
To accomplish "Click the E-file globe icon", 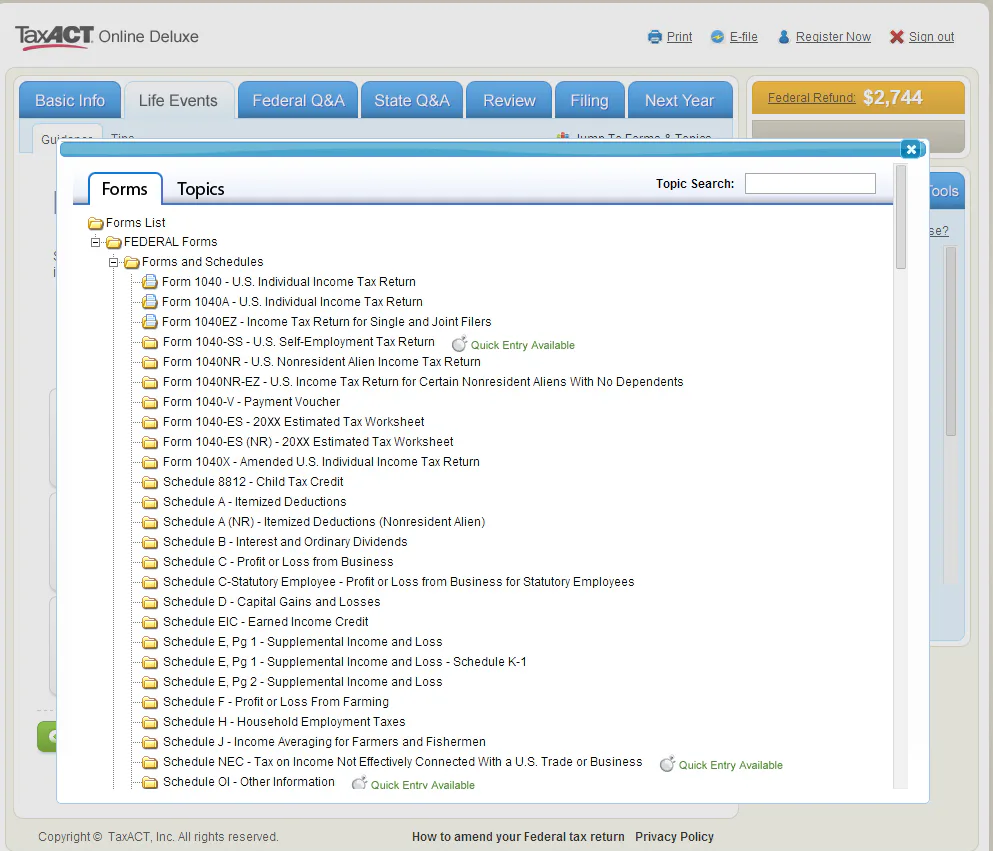I will [717, 37].
